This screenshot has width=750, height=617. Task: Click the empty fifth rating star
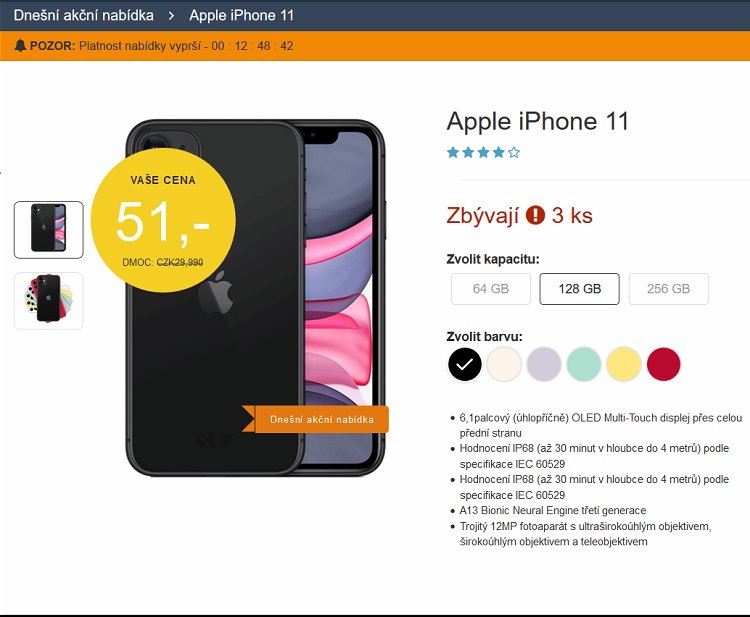[514, 153]
